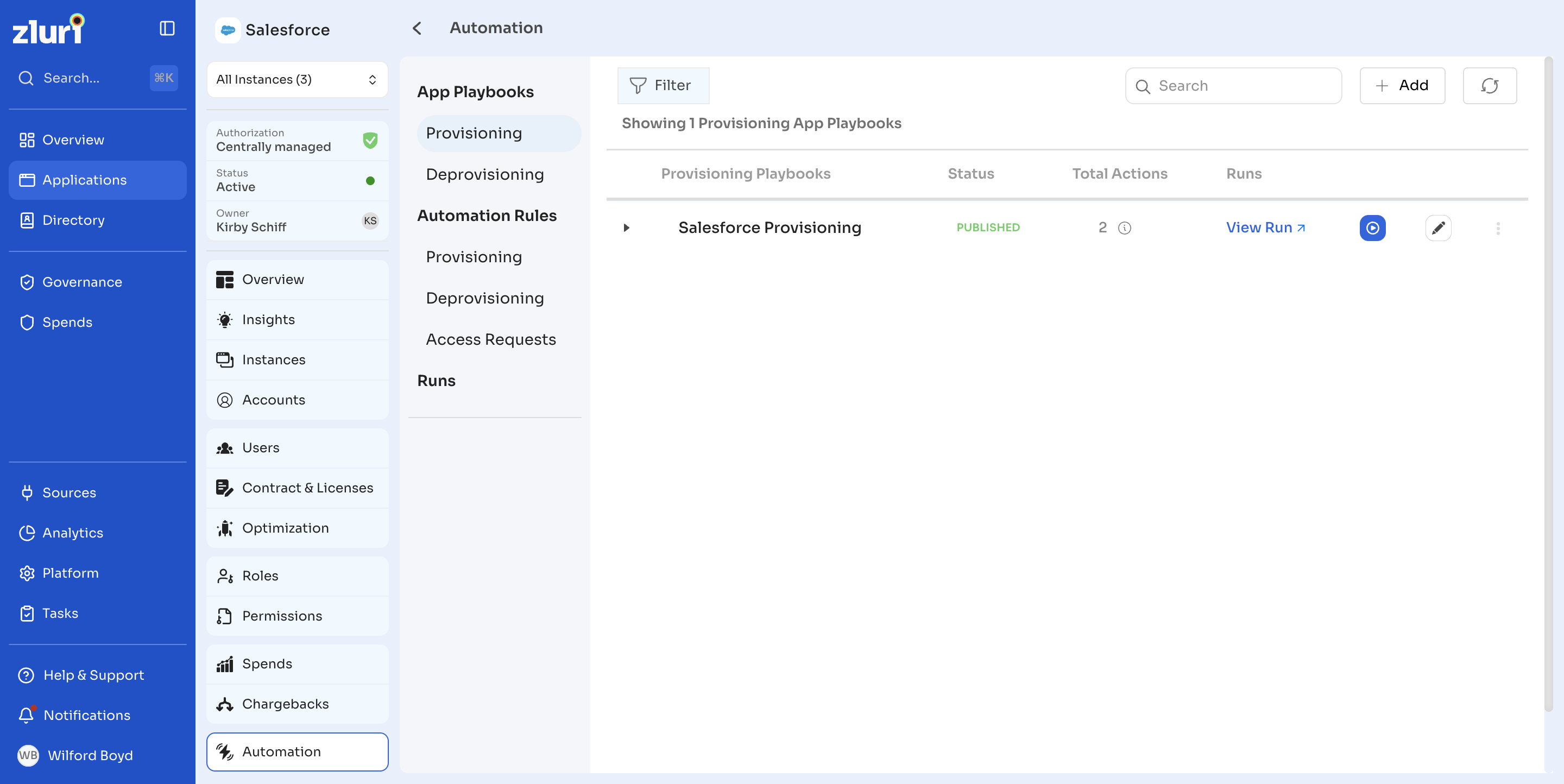Click the refresh icon button
Viewport: 1564px width, 784px height.
pyautogui.click(x=1489, y=86)
